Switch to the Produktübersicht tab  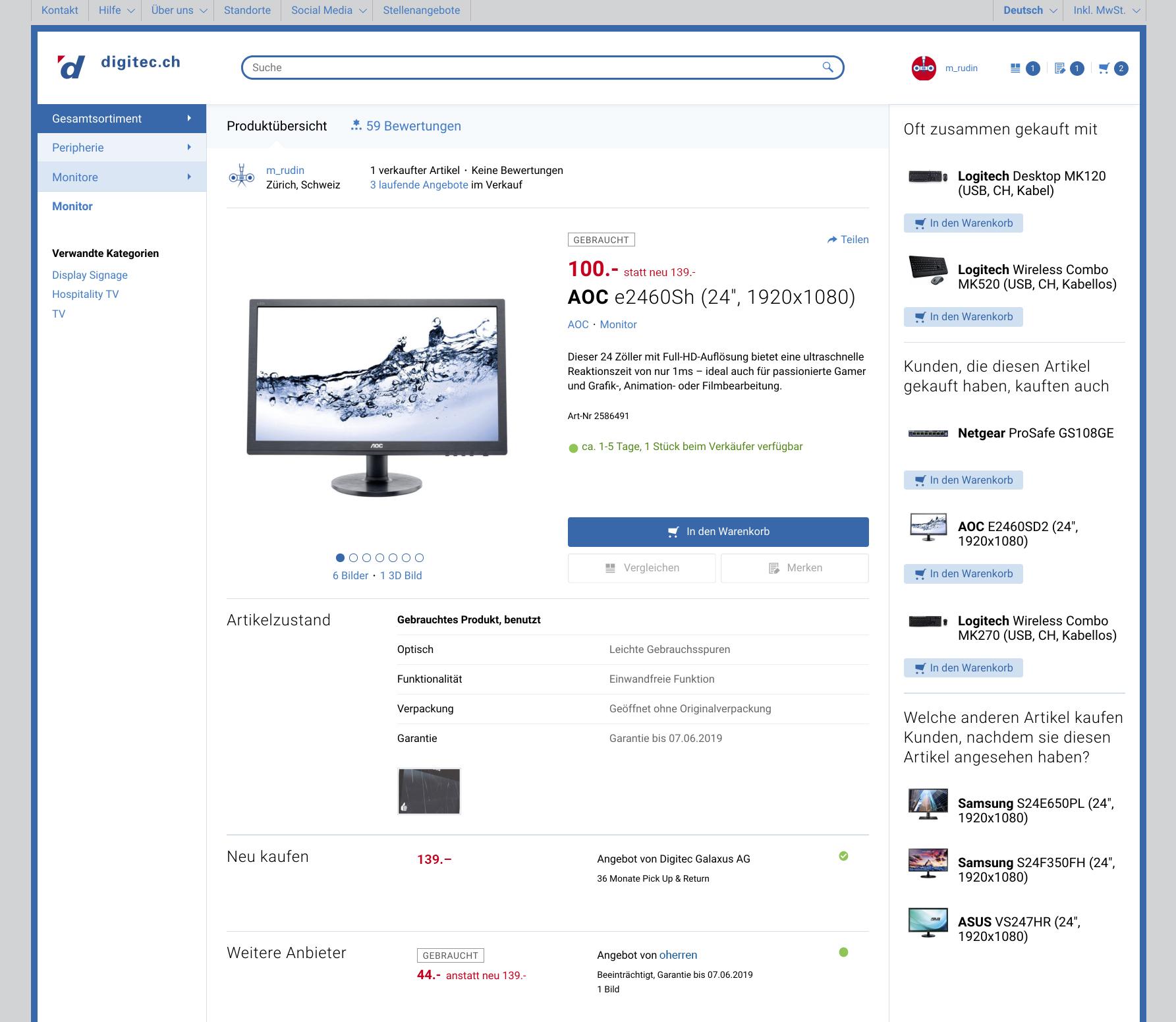coord(277,126)
